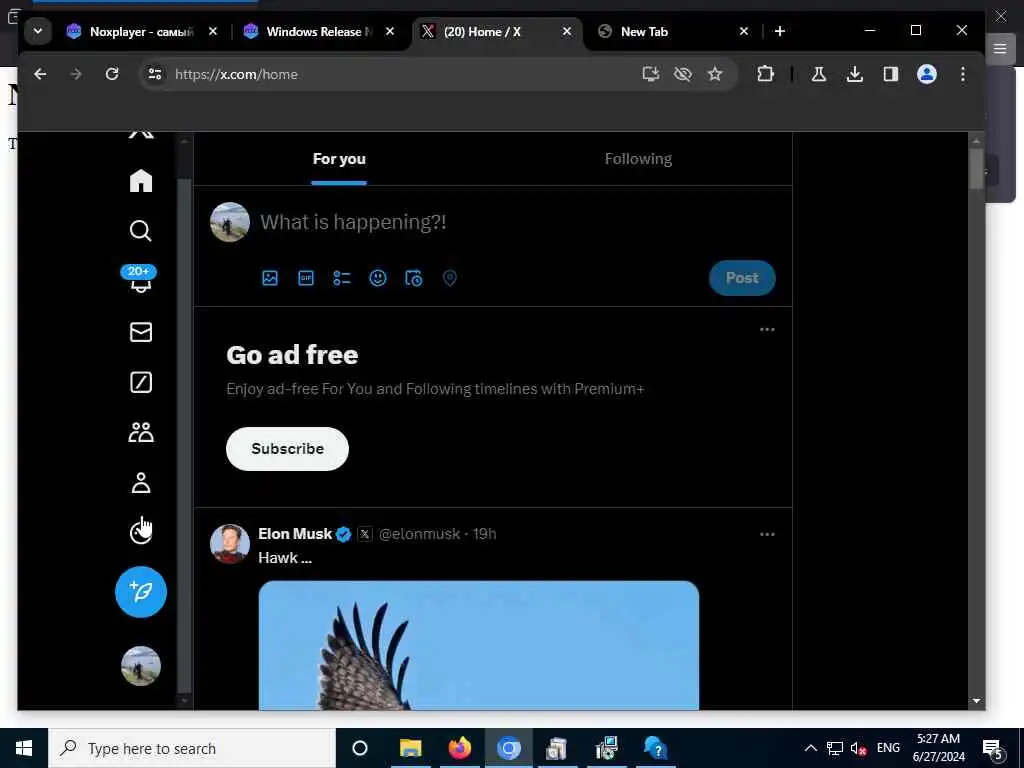The width and height of the screenshot is (1024, 768).
Task: Add a GIF to the post
Action: tap(306, 278)
